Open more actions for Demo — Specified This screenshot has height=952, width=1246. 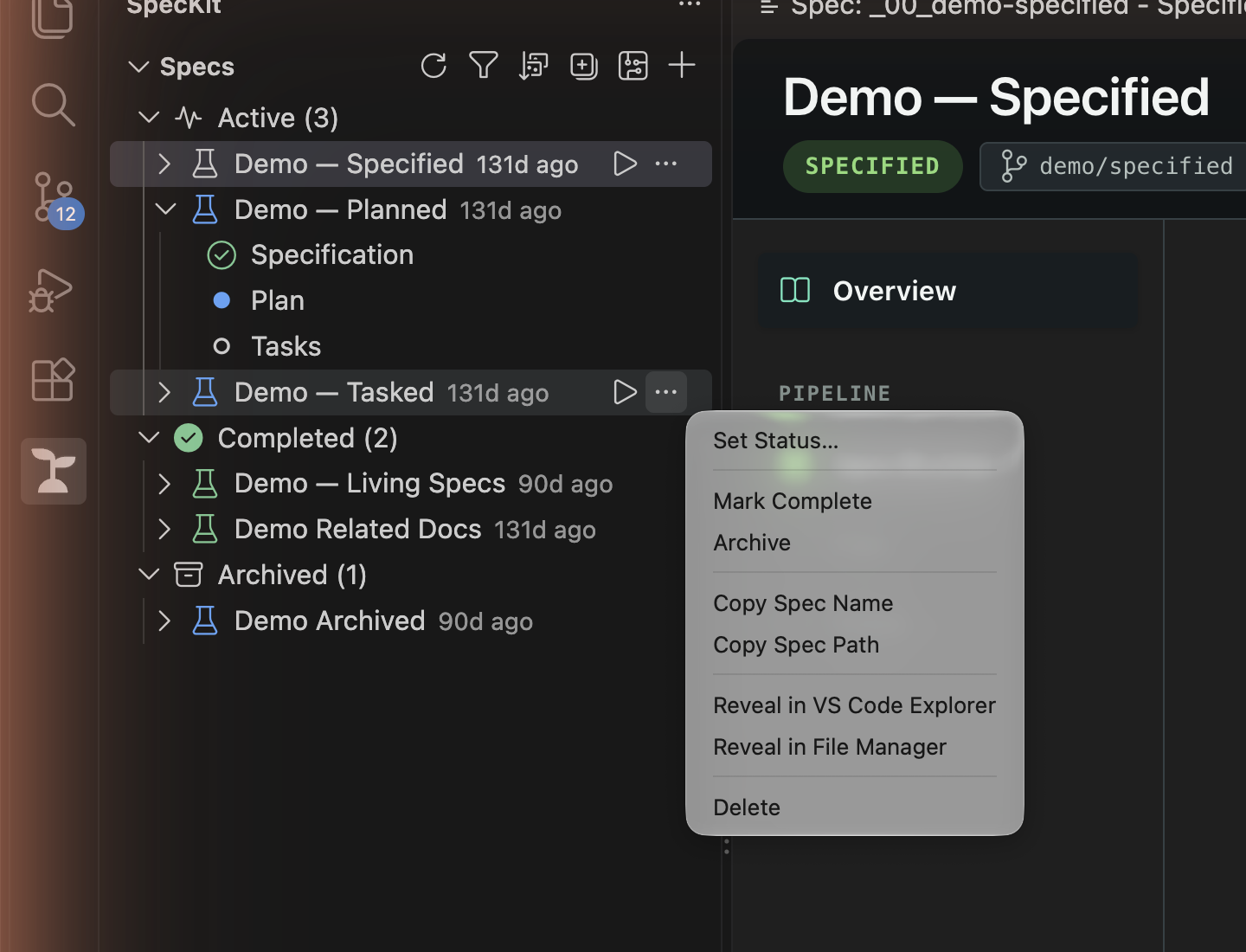[x=666, y=164]
